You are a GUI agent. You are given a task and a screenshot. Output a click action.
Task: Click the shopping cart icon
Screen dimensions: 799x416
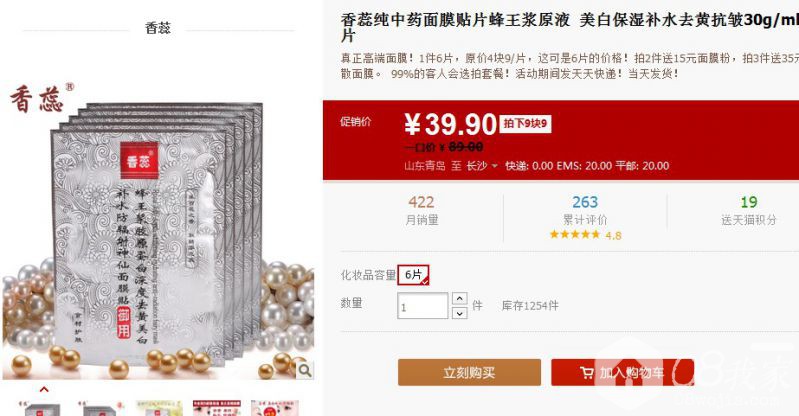[x=587, y=373]
